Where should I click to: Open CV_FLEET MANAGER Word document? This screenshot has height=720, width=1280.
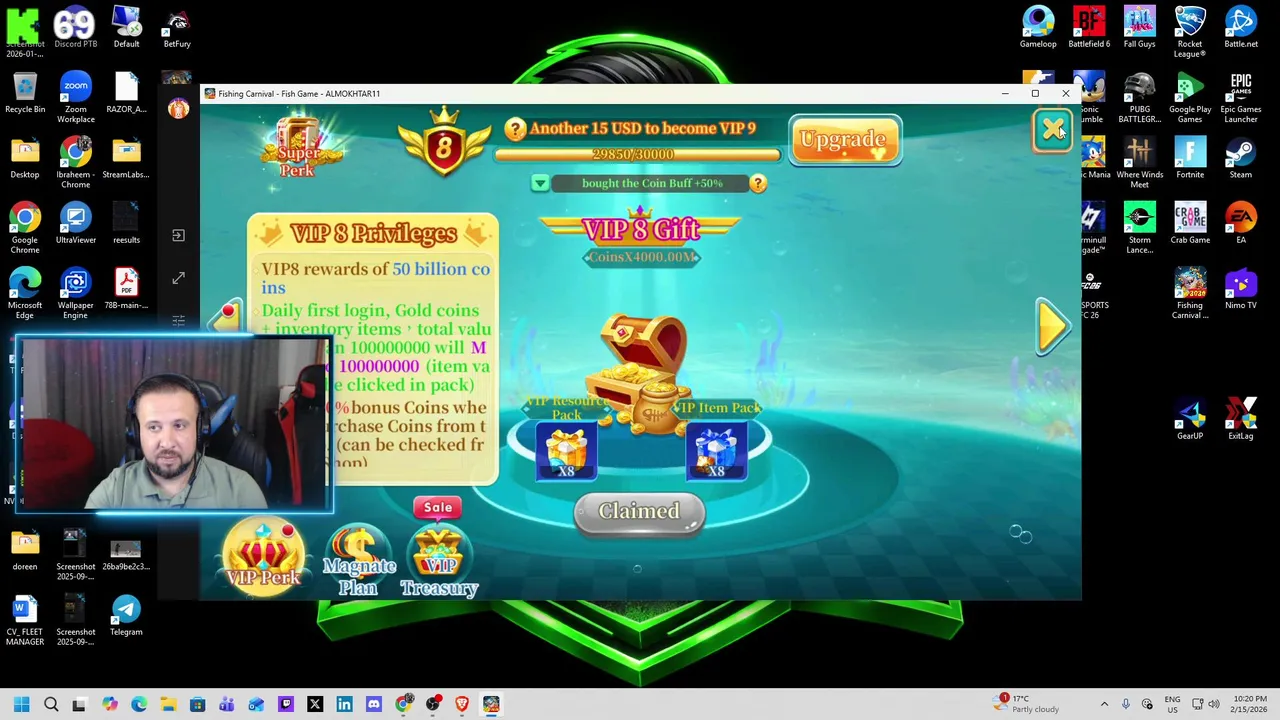click(25, 620)
